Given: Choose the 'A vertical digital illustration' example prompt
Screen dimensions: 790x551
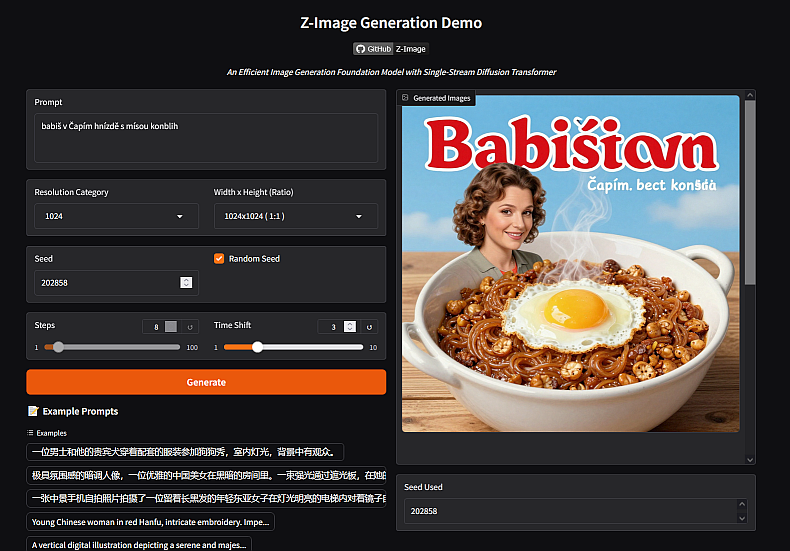Looking at the screenshot, I should 139,544.
